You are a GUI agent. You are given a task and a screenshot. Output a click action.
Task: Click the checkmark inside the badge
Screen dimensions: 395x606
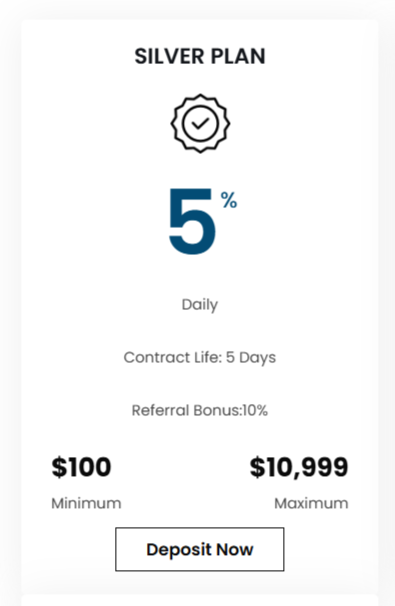click(200, 123)
